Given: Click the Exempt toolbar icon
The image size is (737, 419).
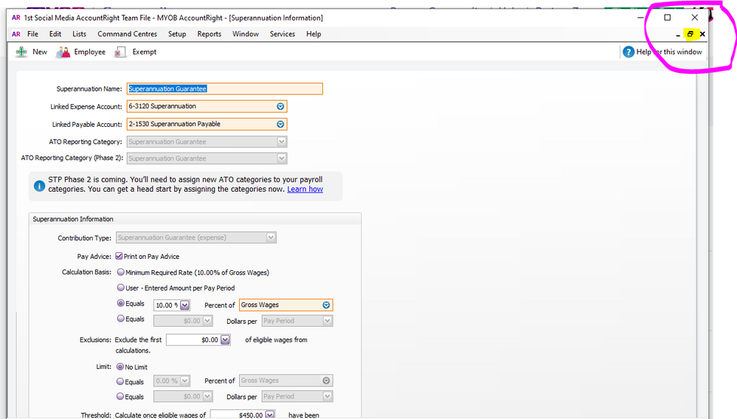Looking at the screenshot, I should point(120,52).
